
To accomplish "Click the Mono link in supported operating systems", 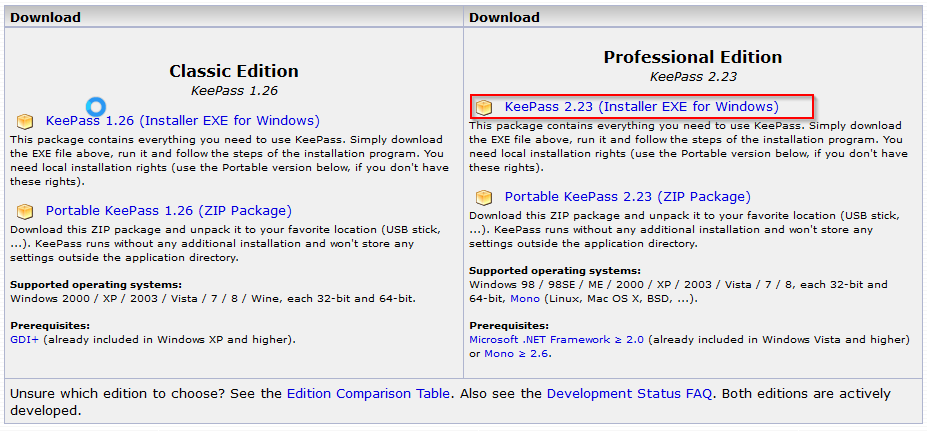I will tap(522, 298).
